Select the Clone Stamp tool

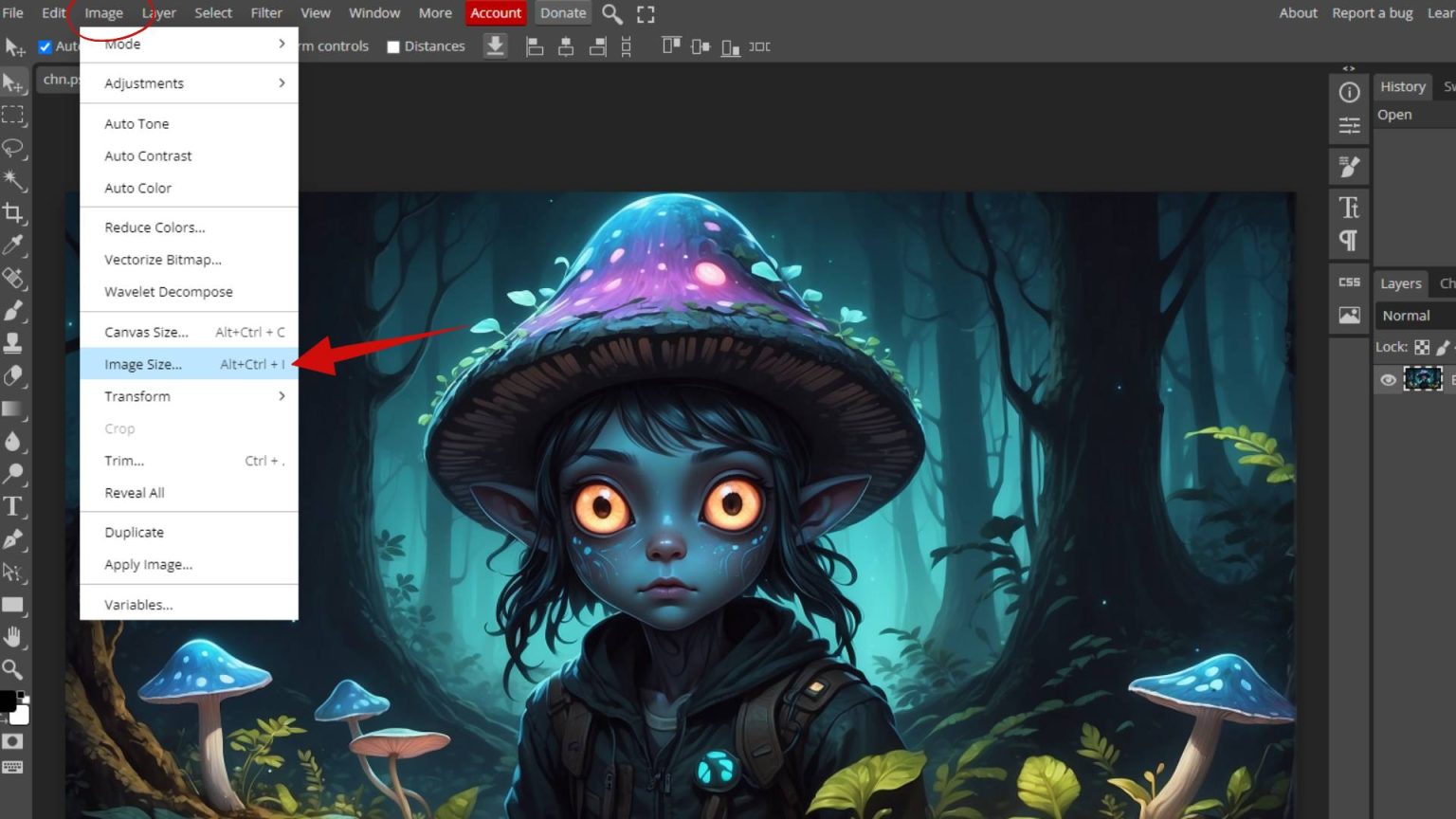coord(13,343)
